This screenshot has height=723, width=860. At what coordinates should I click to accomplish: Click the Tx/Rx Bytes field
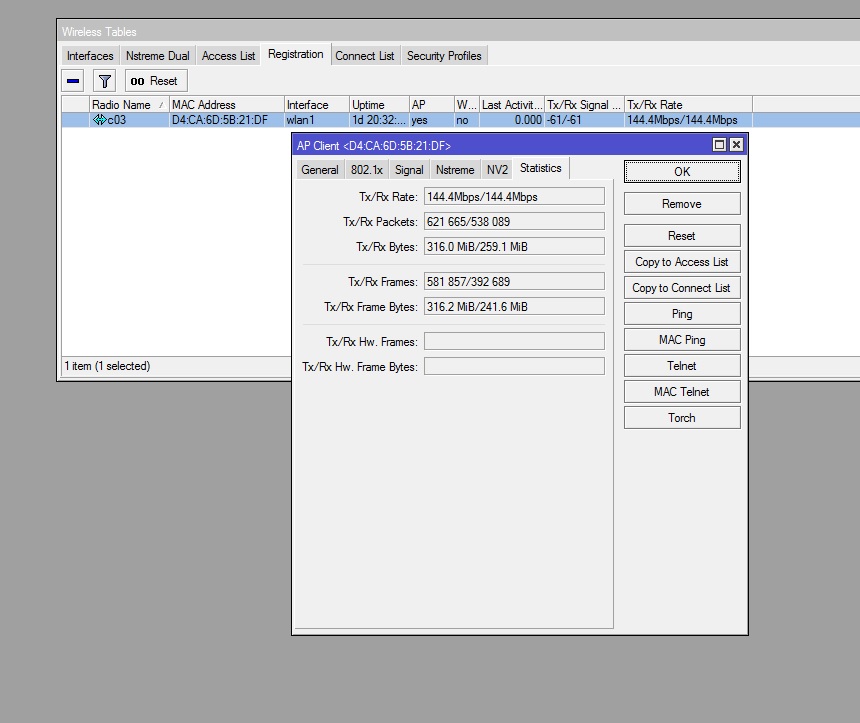tap(514, 246)
